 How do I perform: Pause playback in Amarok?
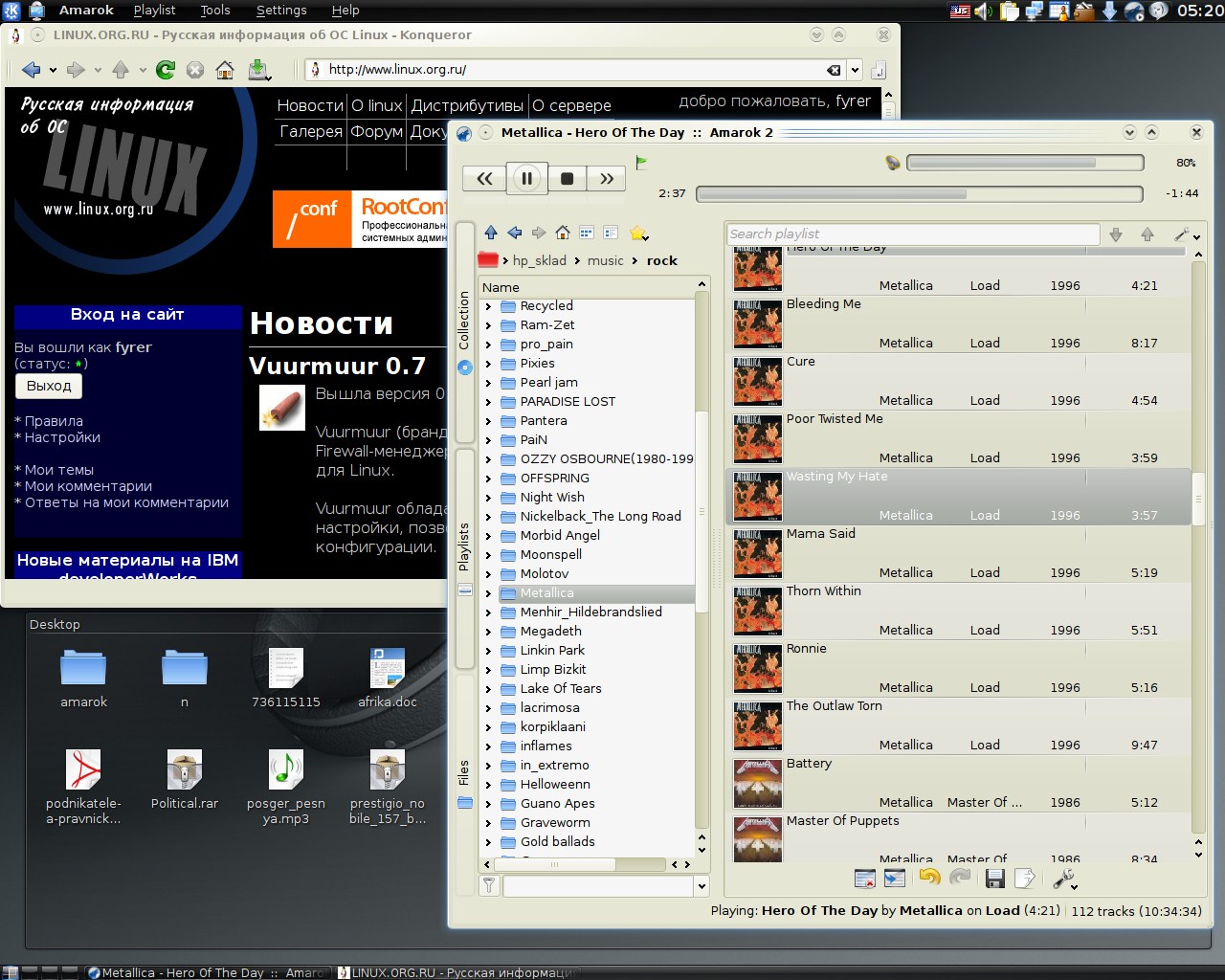526,178
